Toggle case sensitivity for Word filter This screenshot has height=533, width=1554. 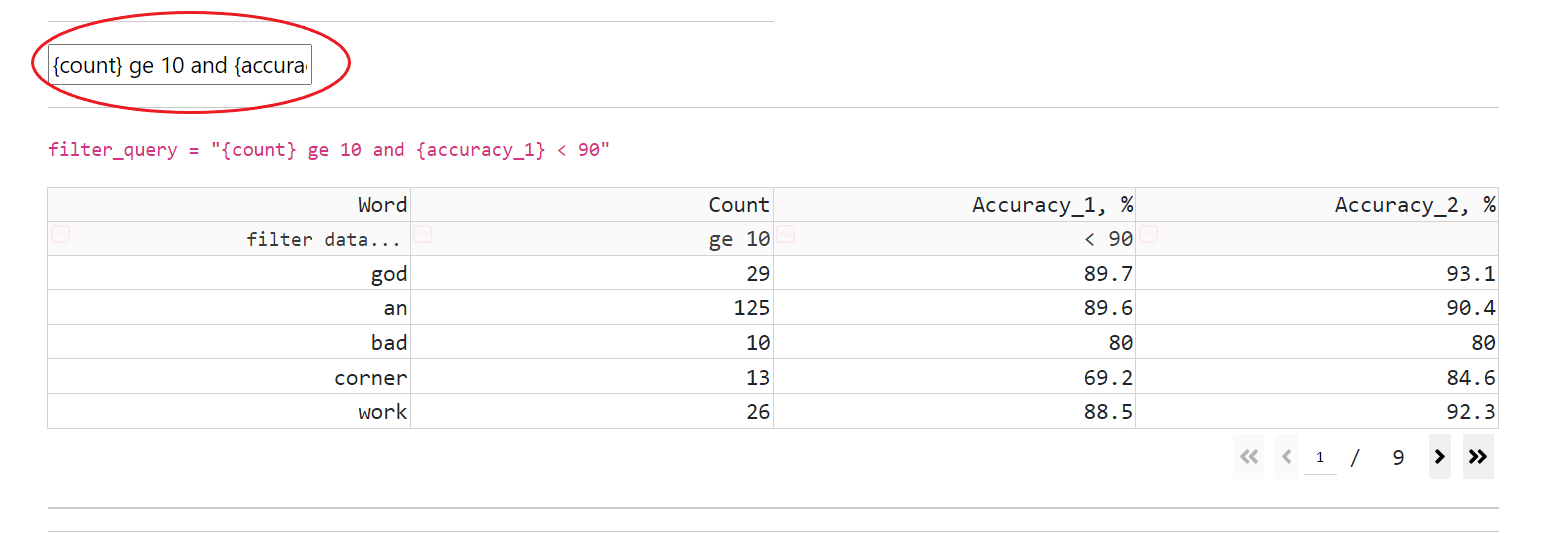pos(60,235)
